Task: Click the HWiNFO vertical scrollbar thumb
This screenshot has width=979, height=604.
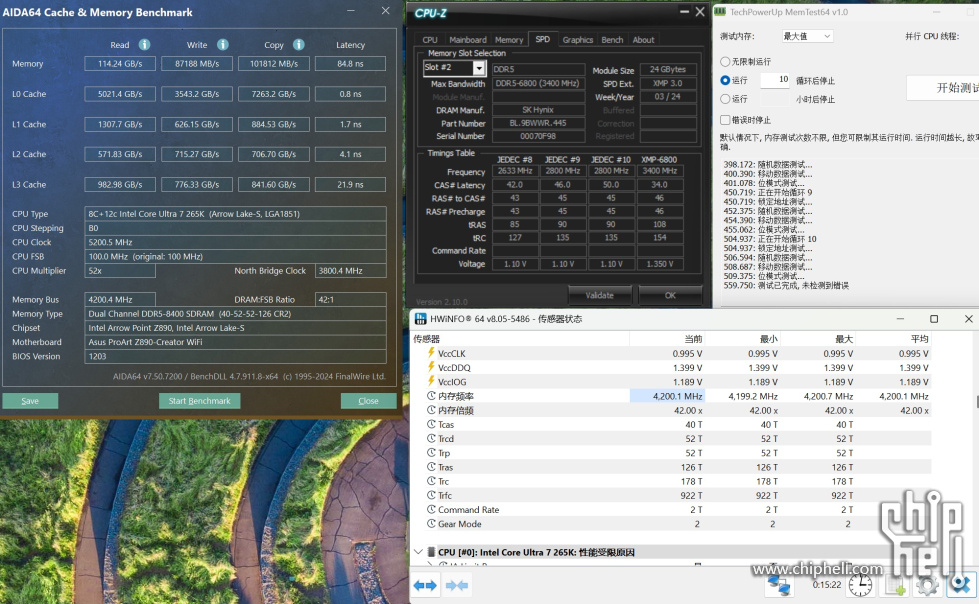Action: tap(977, 402)
